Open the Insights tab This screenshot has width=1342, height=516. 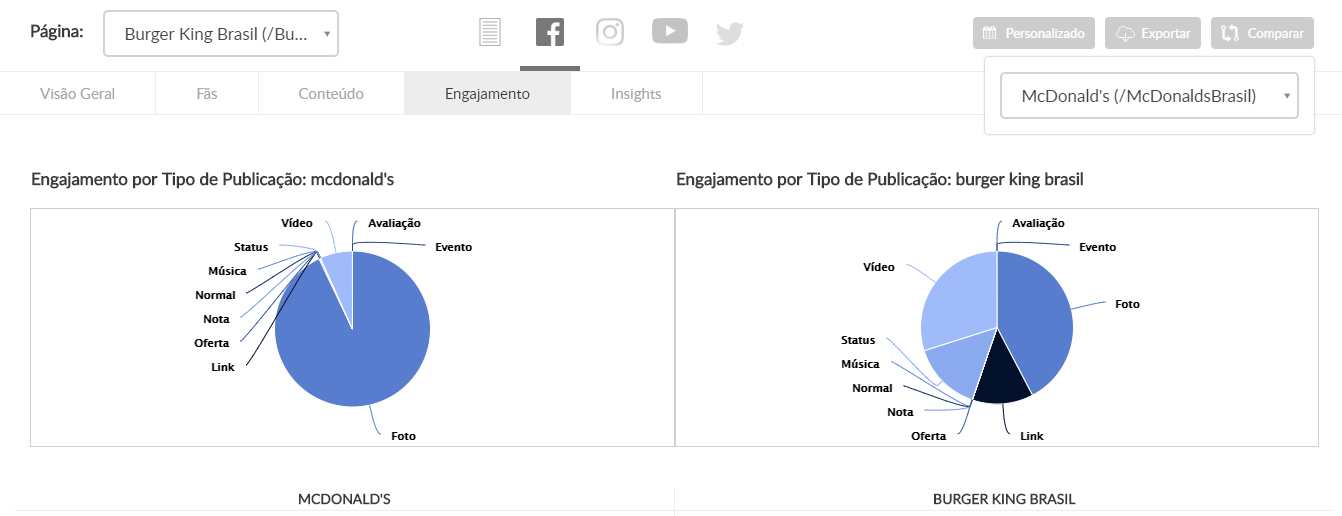pos(636,94)
